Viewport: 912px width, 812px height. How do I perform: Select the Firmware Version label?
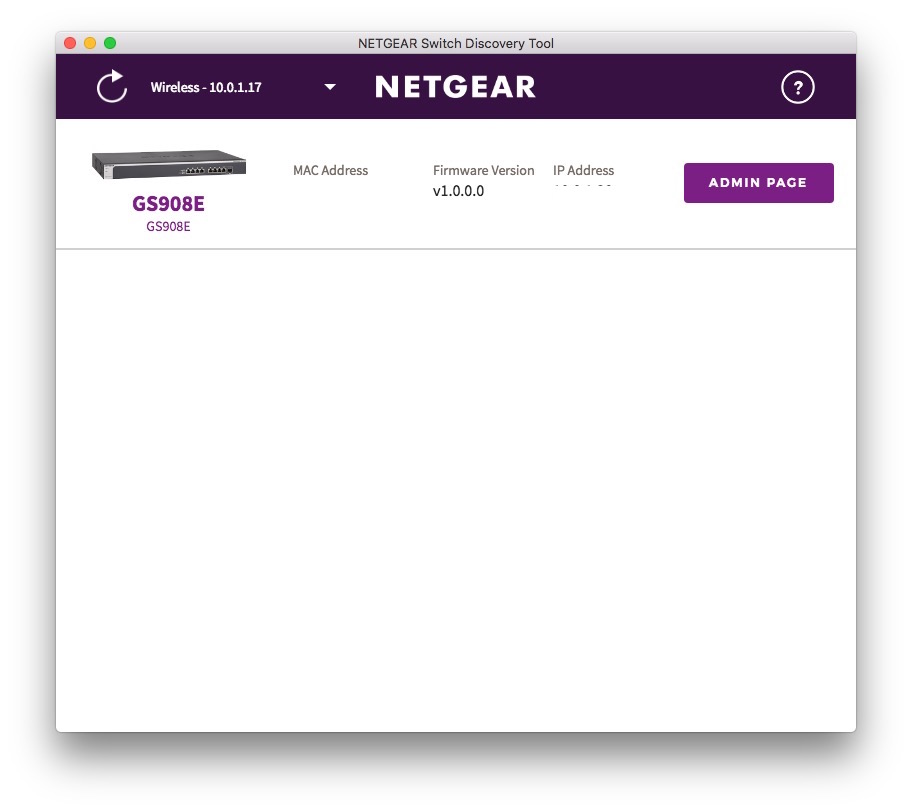coord(483,170)
